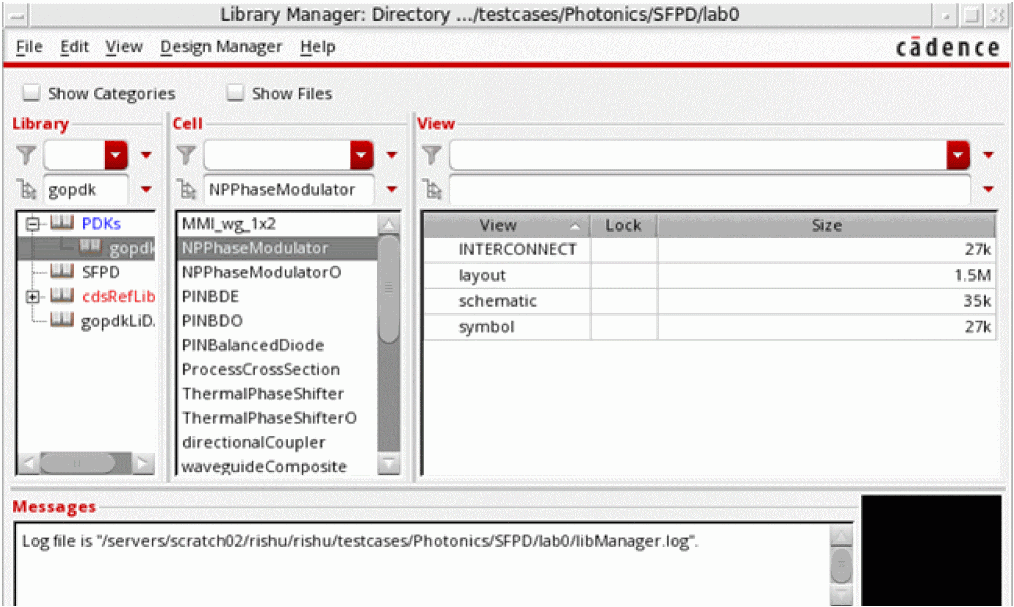This screenshot has width=1014, height=607.
Task: Select the MMI_wg_1x2 cell
Action: click(x=229, y=224)
